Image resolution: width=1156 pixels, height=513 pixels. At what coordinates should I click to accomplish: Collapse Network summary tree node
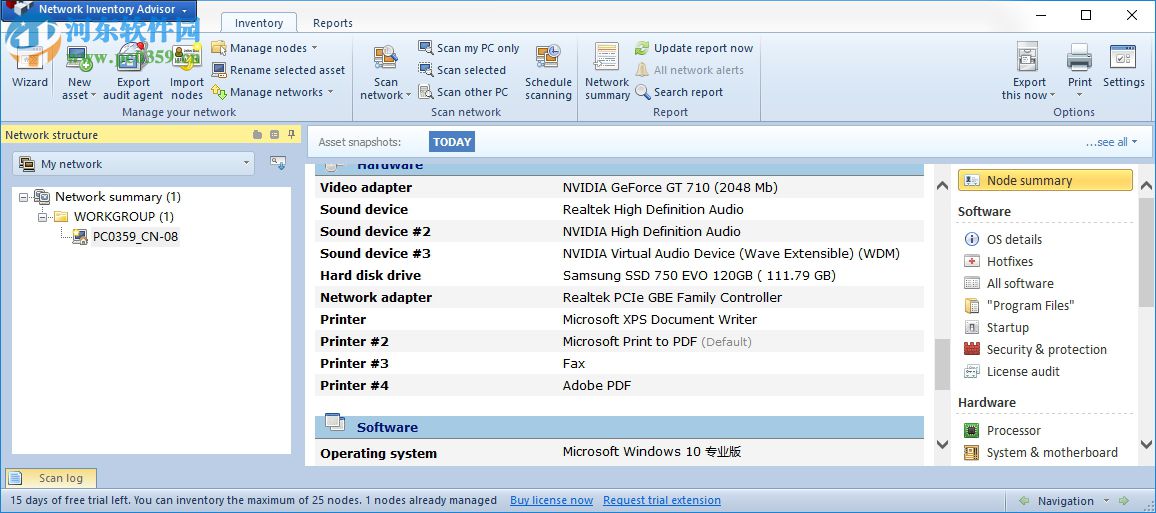click(24, 198)
